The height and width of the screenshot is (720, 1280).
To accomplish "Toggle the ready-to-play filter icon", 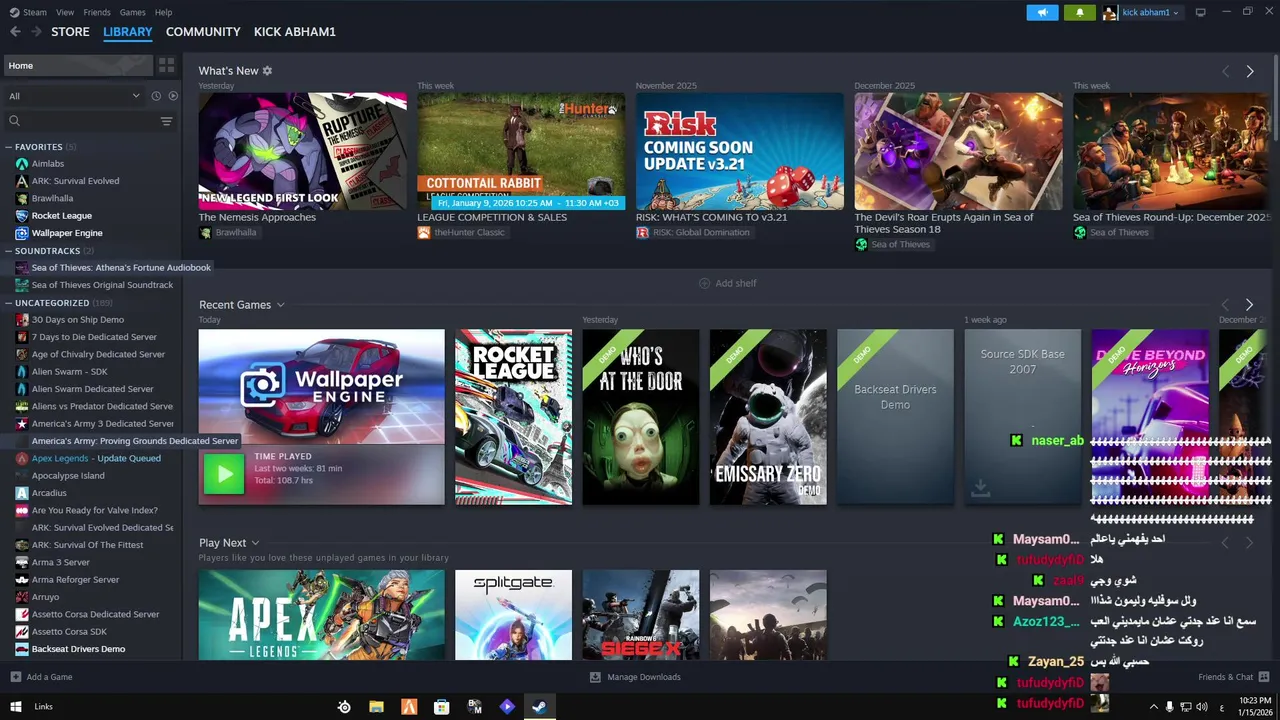I will click(x=173, y=96).
